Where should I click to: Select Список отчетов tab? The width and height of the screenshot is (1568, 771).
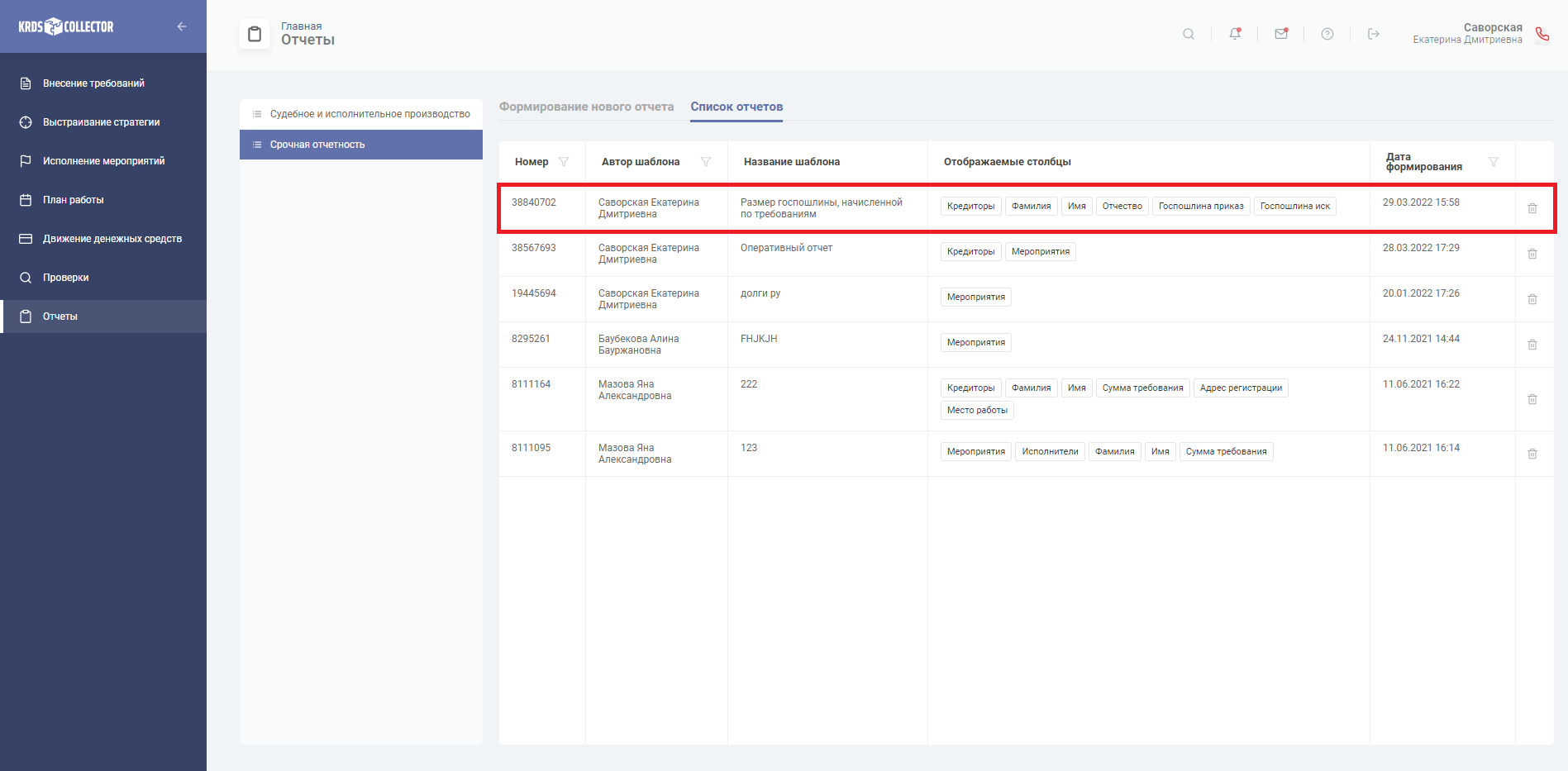tap(736, 107)
